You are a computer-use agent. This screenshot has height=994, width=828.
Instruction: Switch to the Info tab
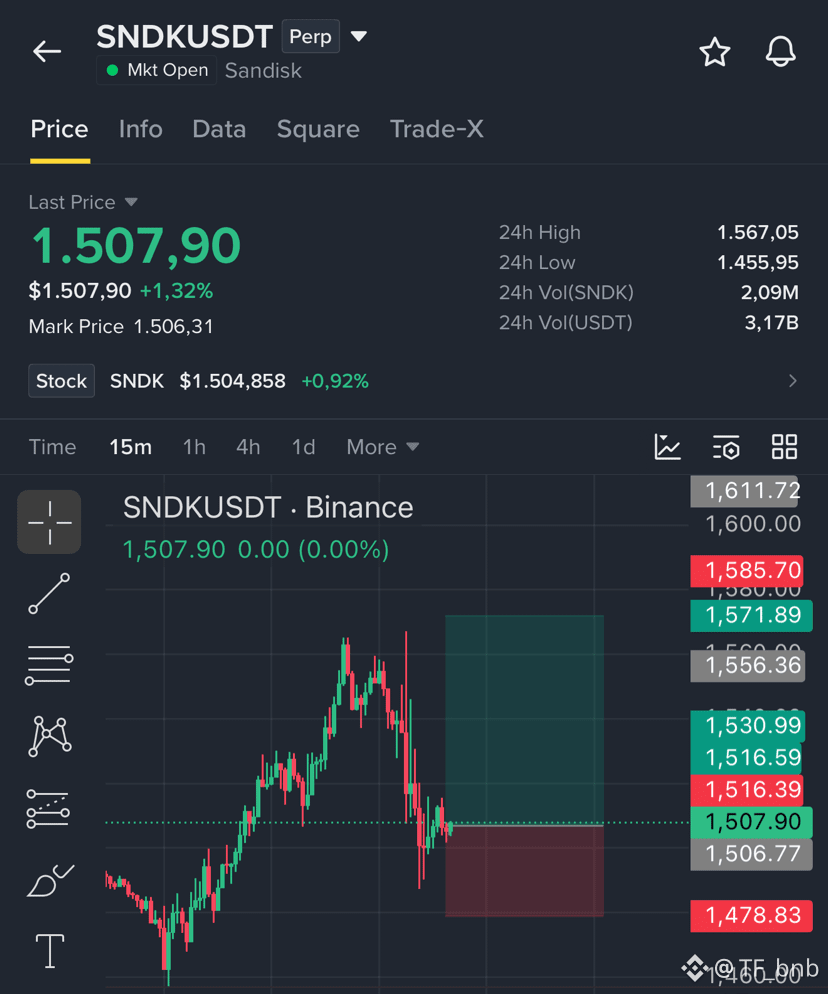coord(141,129)
